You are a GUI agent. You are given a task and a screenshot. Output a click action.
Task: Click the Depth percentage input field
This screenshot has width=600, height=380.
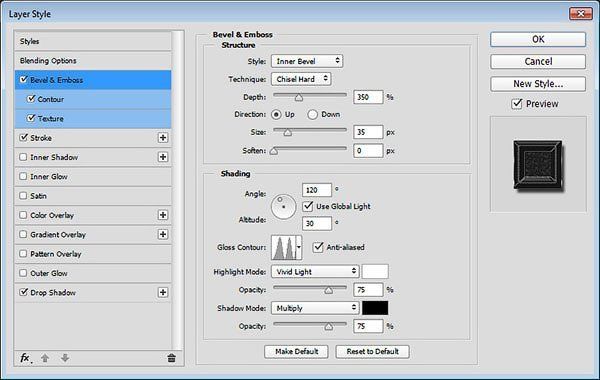tap(368, 97)
